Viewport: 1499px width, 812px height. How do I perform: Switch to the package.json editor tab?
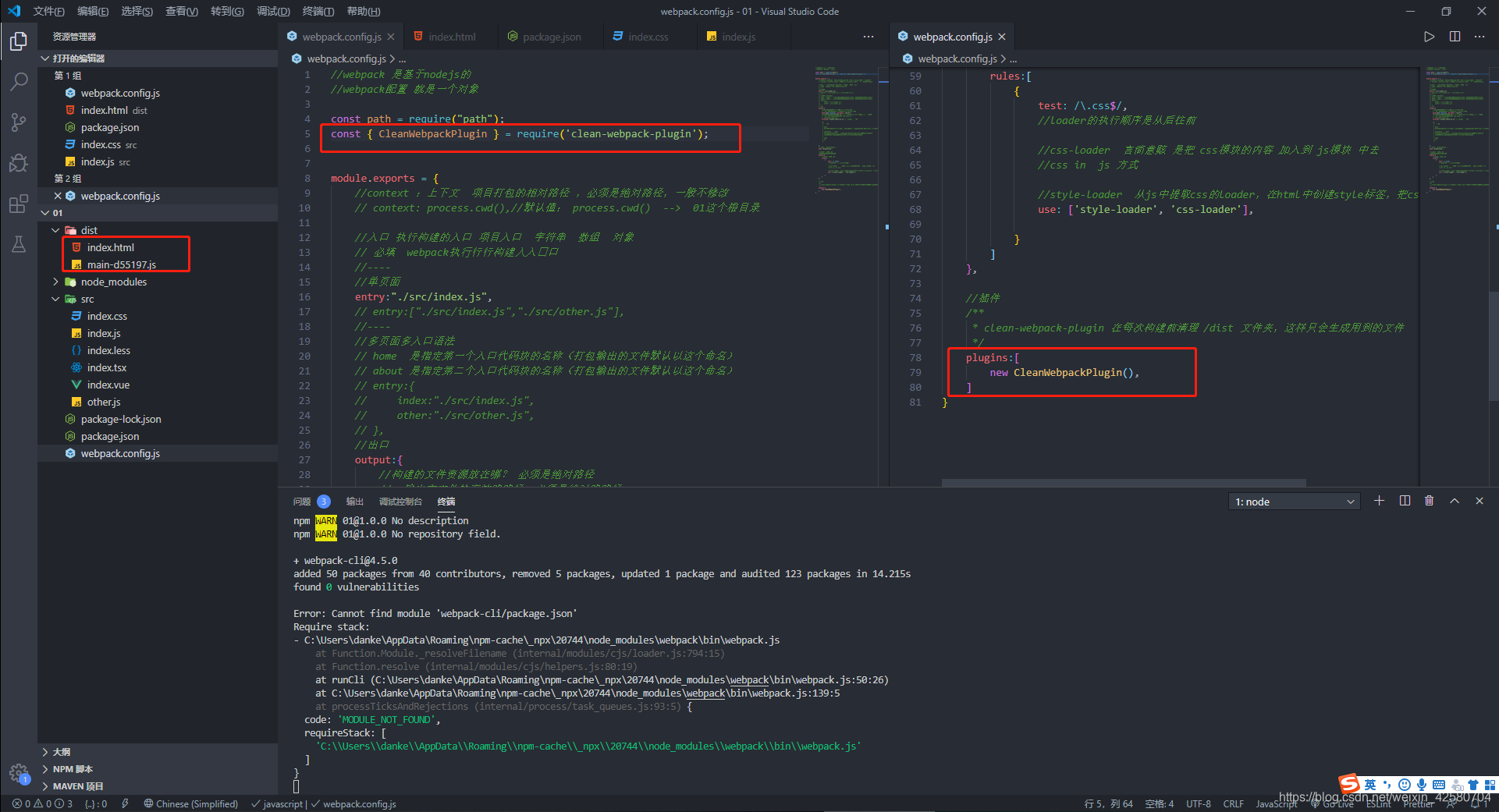pos(552,37)
